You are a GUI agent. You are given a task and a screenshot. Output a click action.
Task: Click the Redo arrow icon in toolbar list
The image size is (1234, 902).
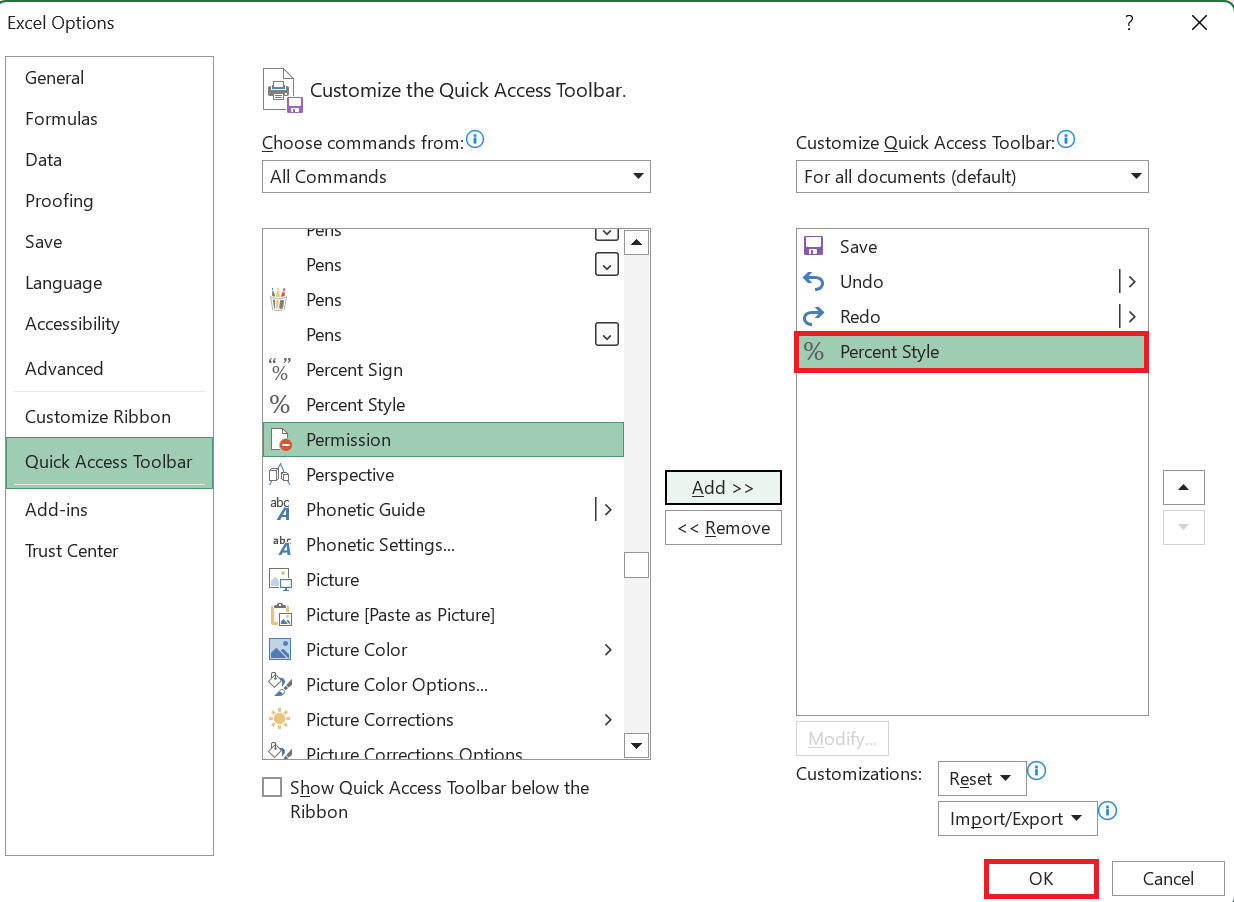click(x=814, y=317)
